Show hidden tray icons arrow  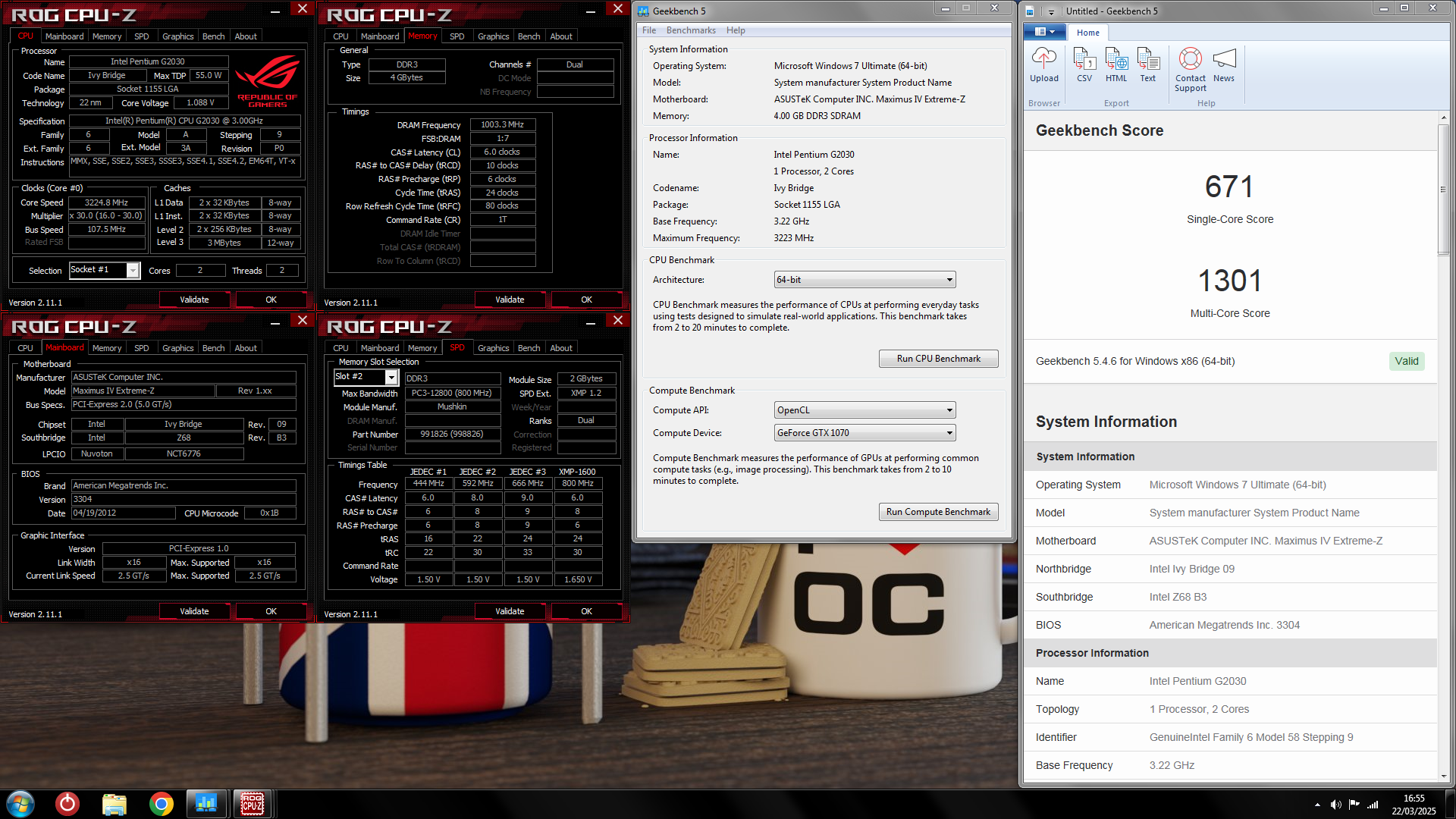(x=1317, y=805)
